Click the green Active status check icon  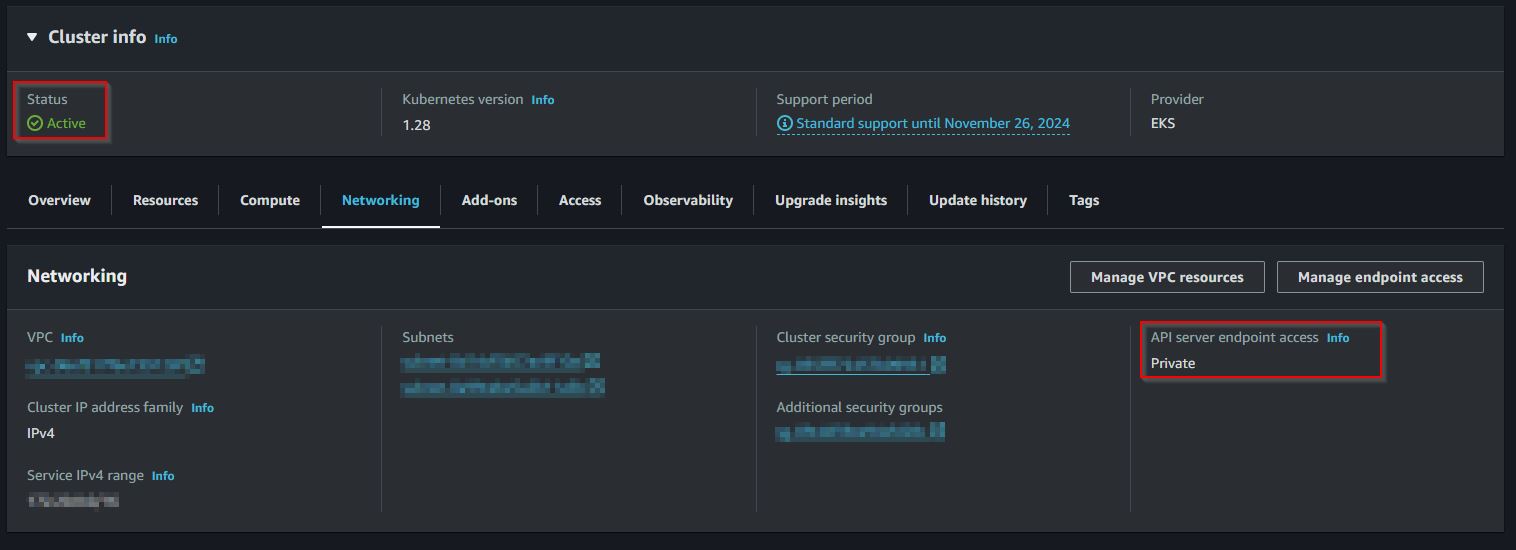(x=35, y=123)
